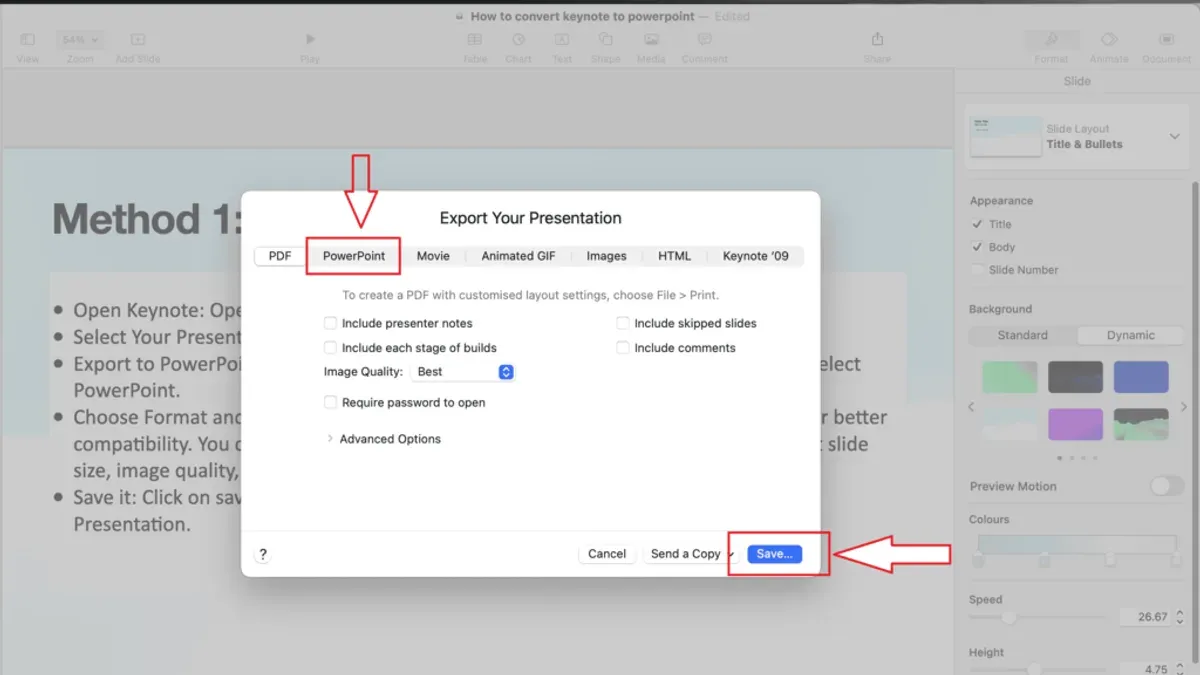Enable Include each stage of builds

point(330,348)
